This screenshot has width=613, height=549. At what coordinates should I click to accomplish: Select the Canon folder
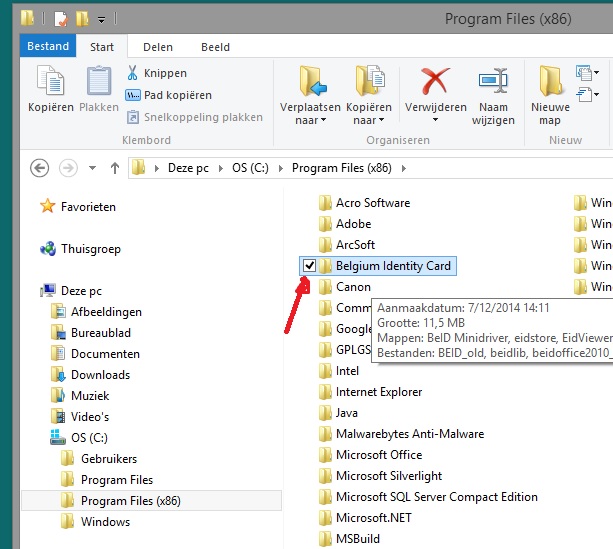pyautogui.click(x=353, y=287)
